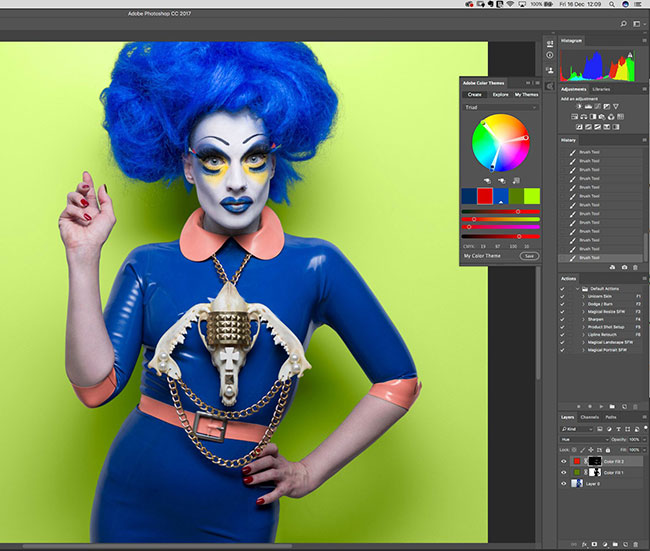Click the Wi-Fi status icon
The height and width of the screenshot is (551, 650).
[x=510, y=4]
